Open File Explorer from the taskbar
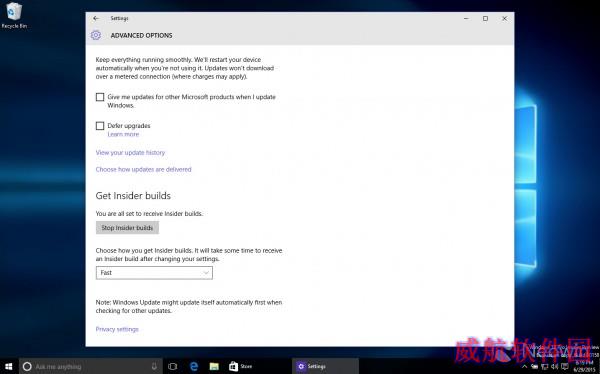Screen dimensions: 600x374 pos(214,366)
